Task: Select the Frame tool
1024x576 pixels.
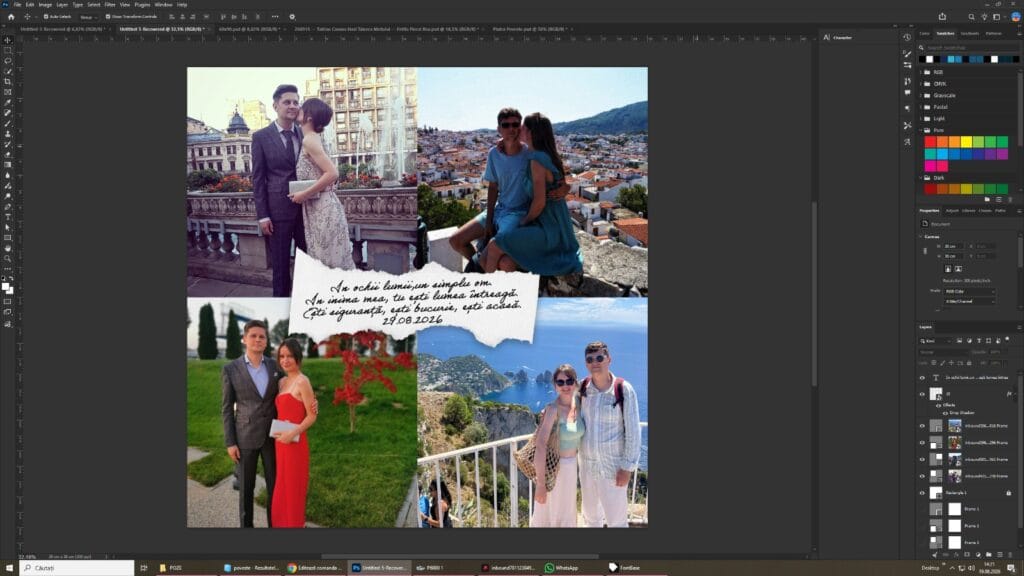Action: [x=8, y=92]
